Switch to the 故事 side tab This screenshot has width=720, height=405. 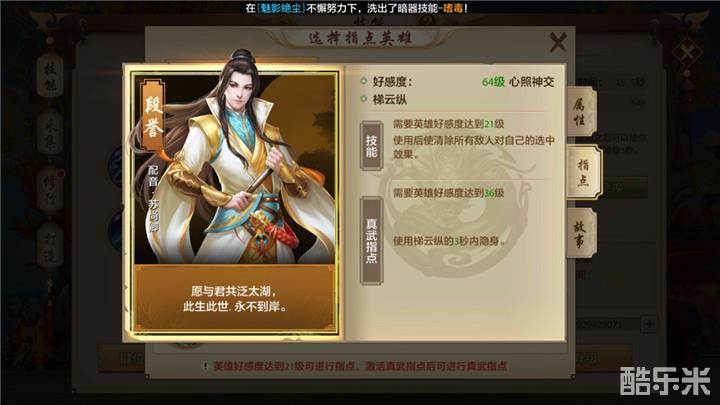[580, 234]
